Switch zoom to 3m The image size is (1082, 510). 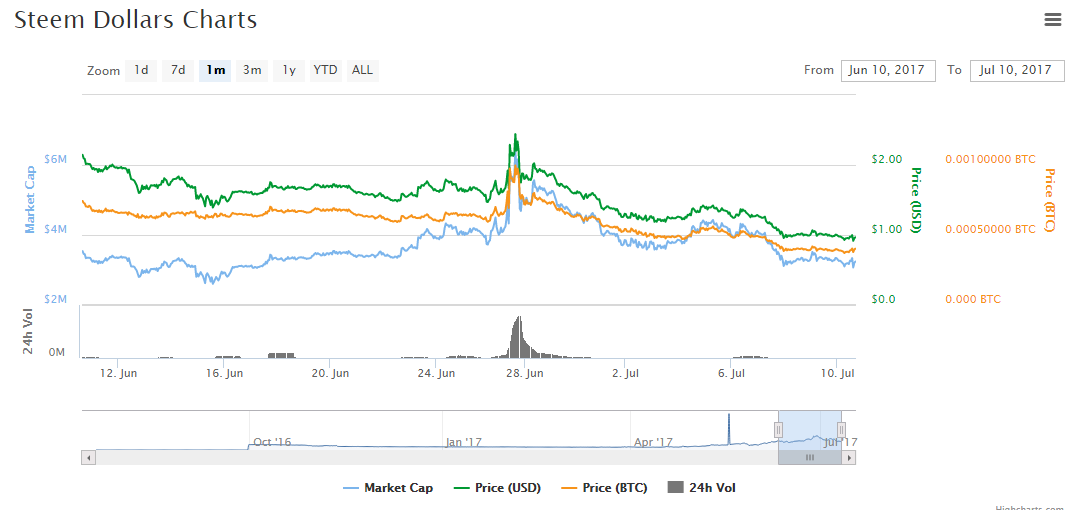pos(252,70)
